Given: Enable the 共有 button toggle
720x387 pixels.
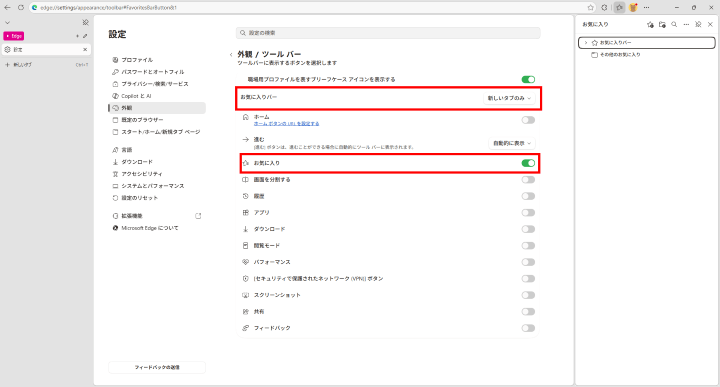Looking at the screenshot, I should click(x=528, y=312).
